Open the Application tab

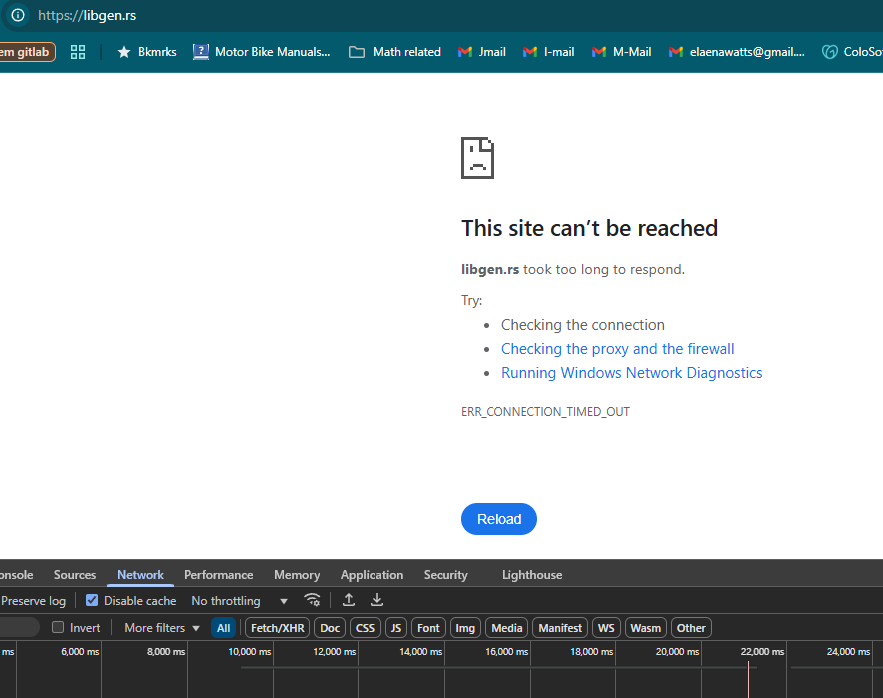(372, 575)
